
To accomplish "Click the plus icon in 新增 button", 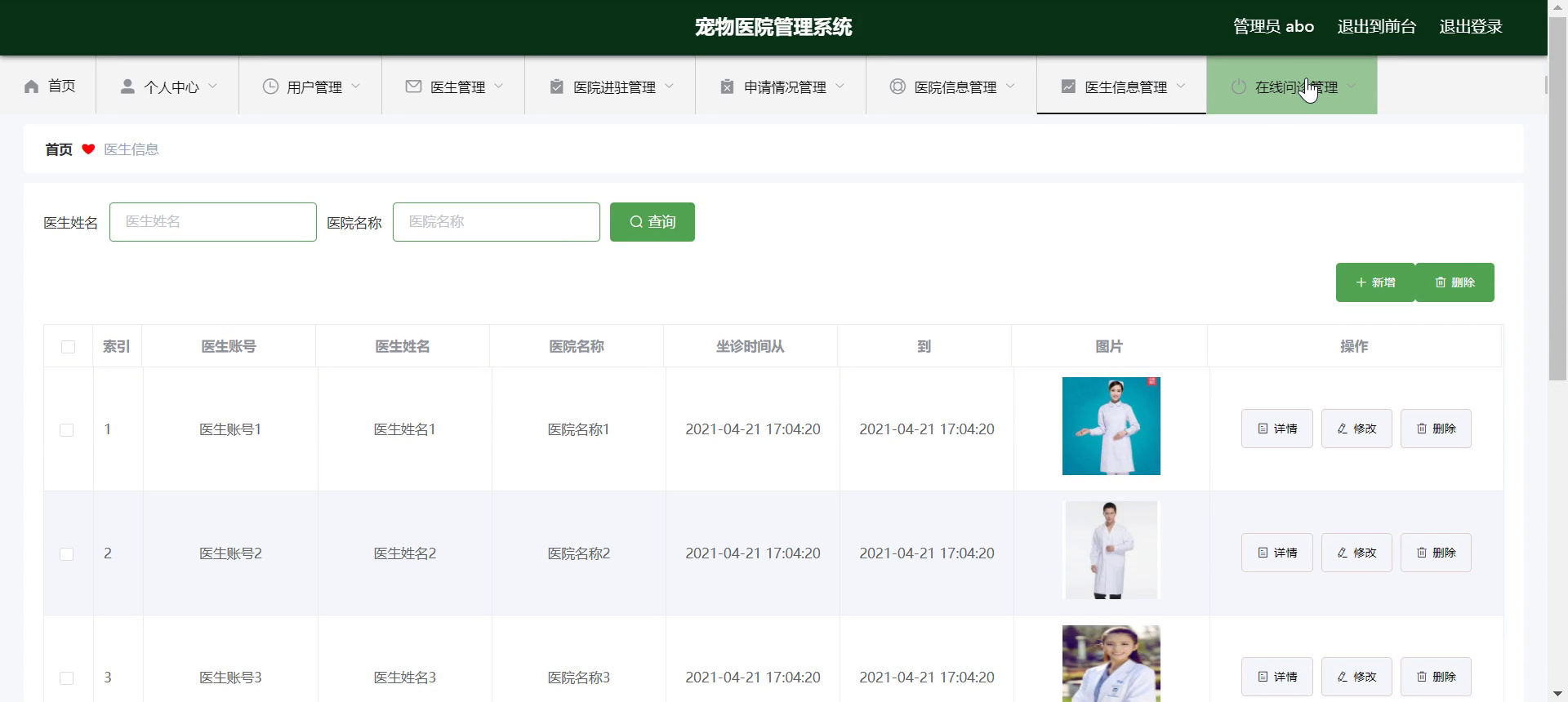I will (x=1361, y=282).
